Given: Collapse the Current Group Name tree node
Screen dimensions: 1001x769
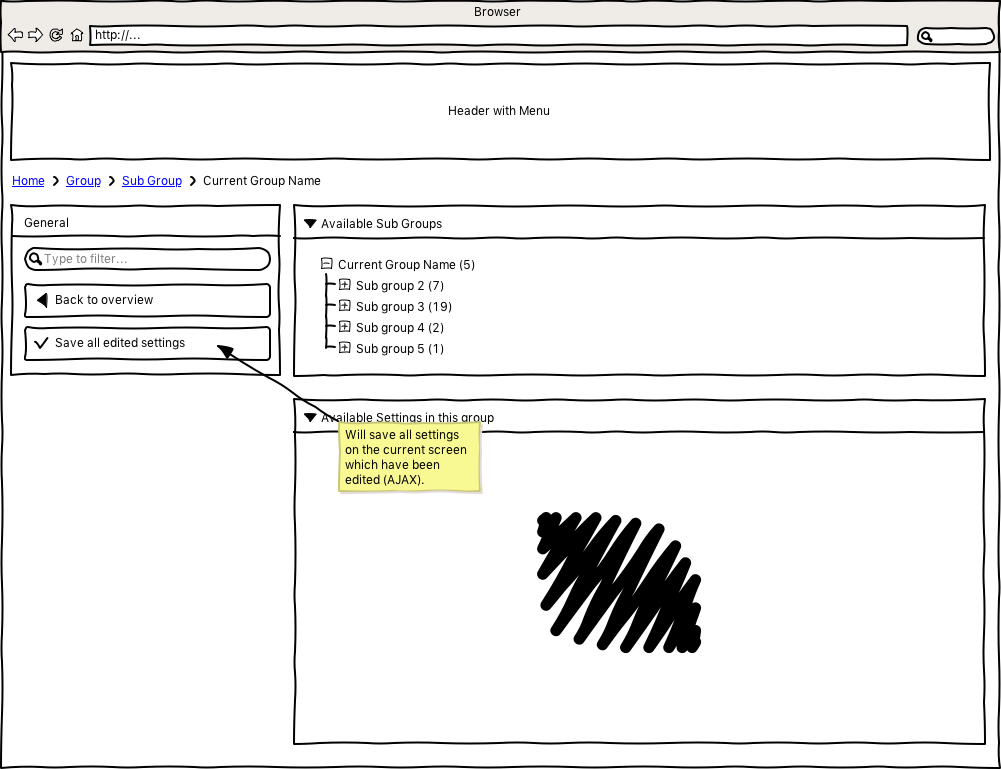Looking at the screenshot, I should (326, 265).
